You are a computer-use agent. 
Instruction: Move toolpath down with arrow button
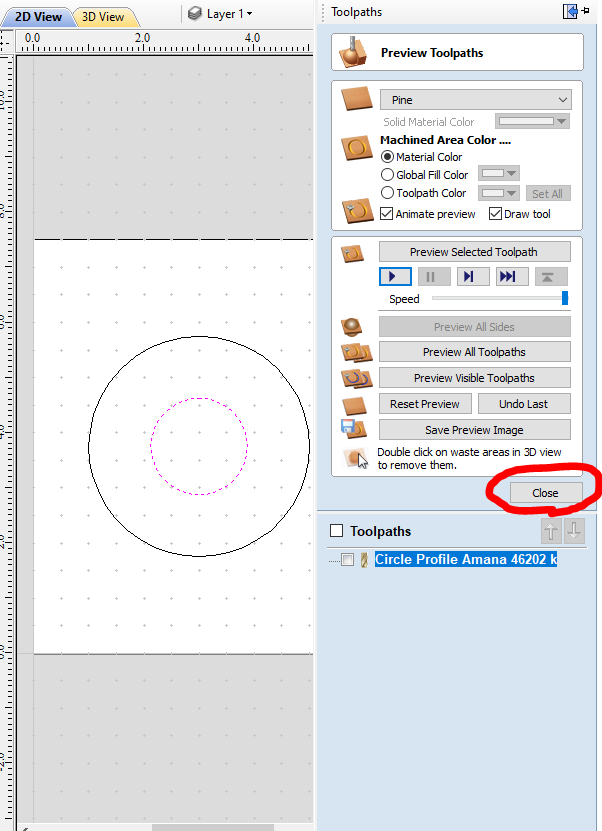574,531
